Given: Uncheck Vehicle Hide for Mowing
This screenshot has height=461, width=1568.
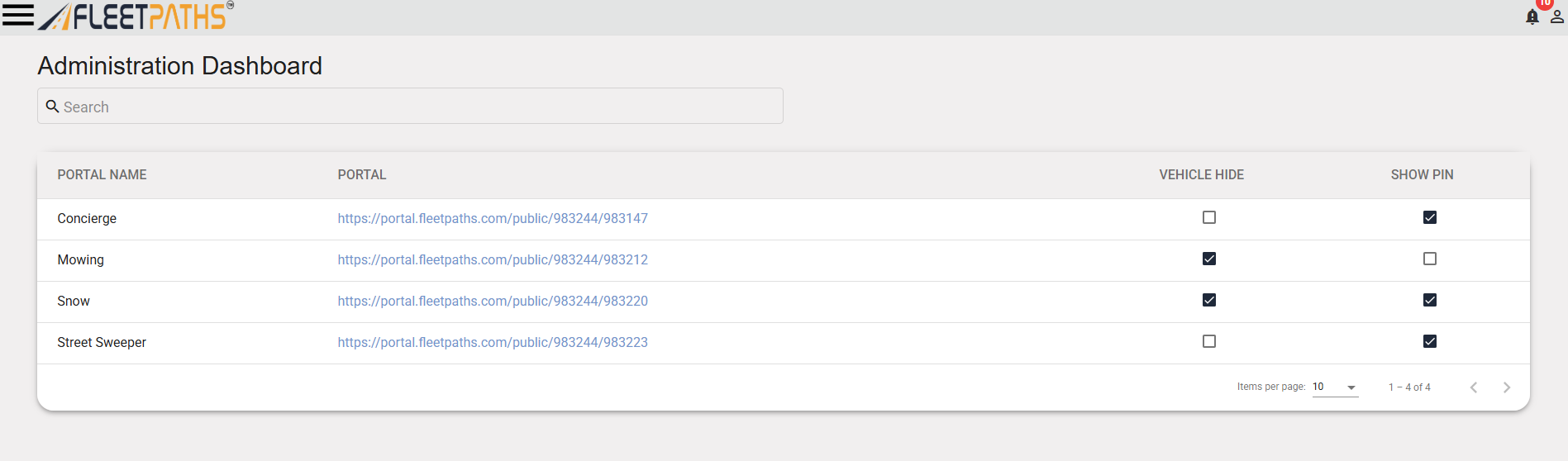Looking at the screenshot, I should pyautogui.click(x=1208, y=259).
